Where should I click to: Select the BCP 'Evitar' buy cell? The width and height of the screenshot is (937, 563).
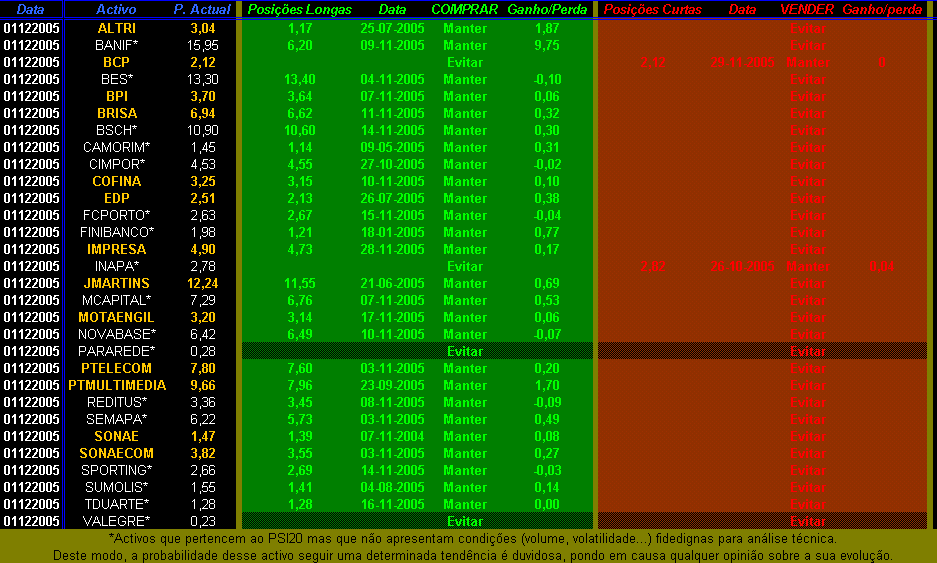coord(465,62)
